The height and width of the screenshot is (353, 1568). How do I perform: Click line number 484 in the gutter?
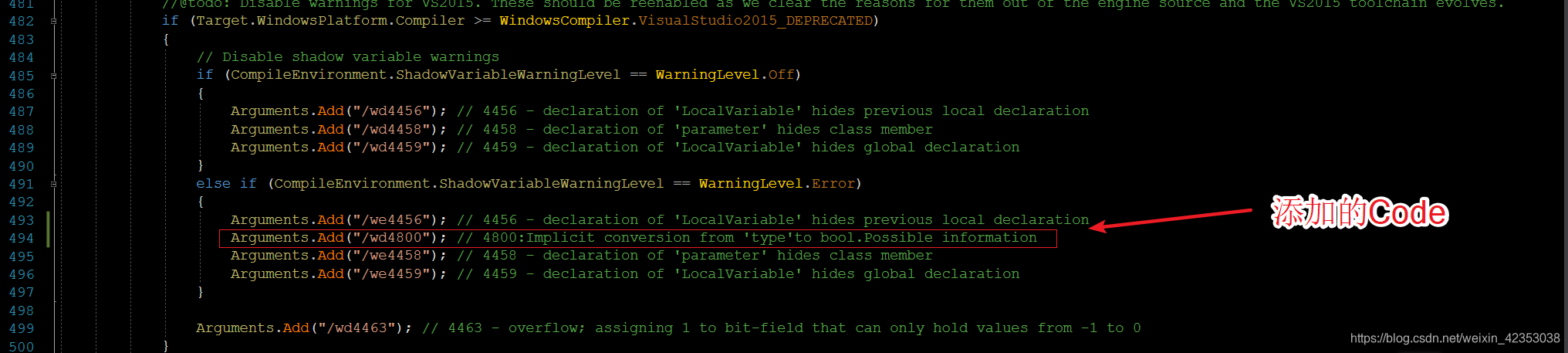pos(22,57)
